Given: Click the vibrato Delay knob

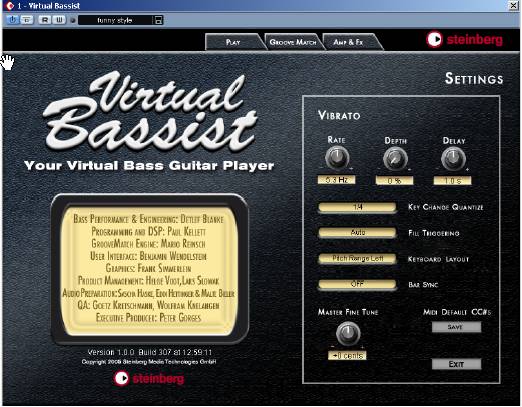Looking at the screenshot, I should point(453,158).
